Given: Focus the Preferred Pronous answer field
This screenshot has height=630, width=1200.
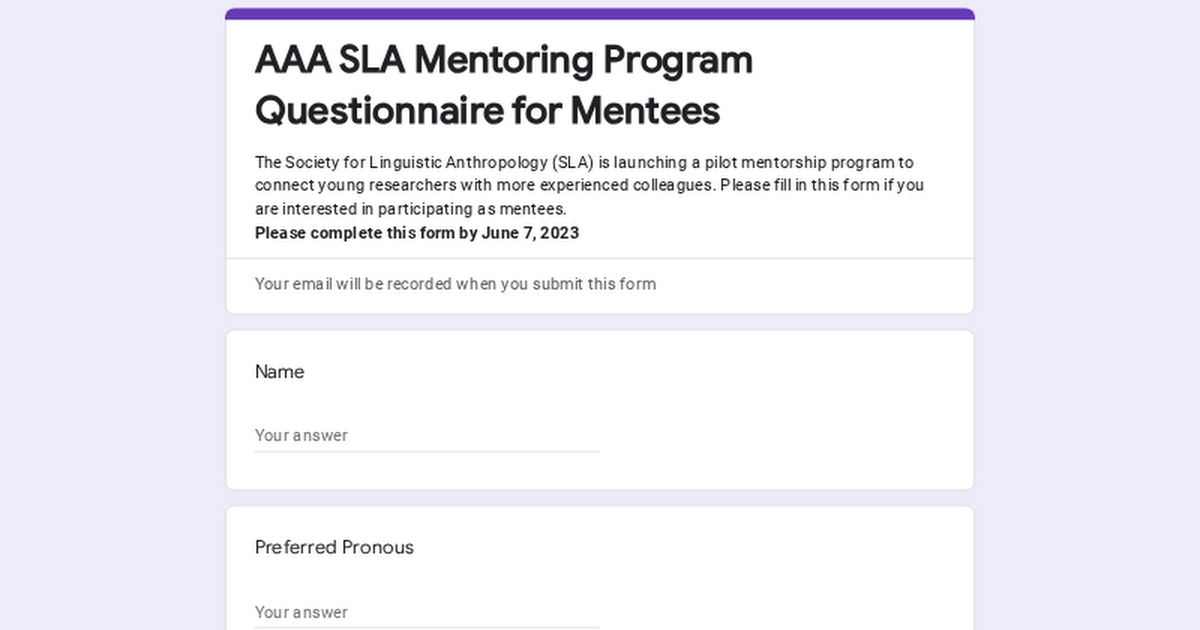Looking at the screenshot, I should (427, 611).
